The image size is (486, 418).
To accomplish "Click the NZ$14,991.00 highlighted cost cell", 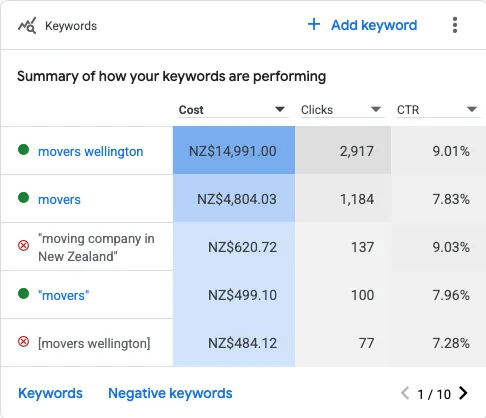I will click(234, 150).
